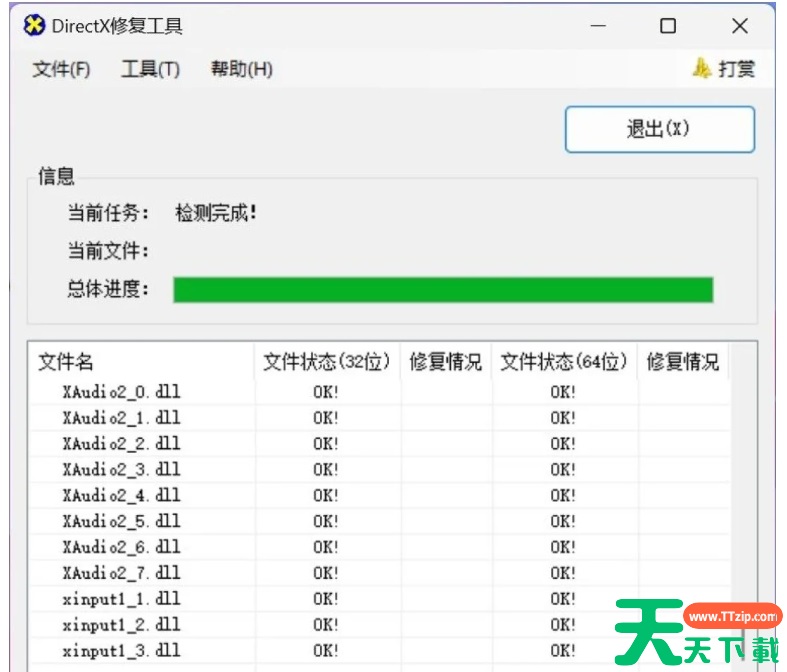Open the 文件(F) menu
Viewport: 787px width, 672px height.
coord(61,69)
